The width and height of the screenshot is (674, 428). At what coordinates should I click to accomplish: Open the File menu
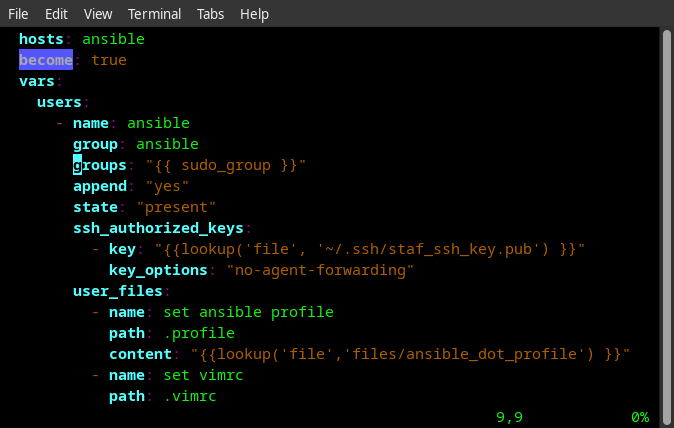tap(18, 14)
